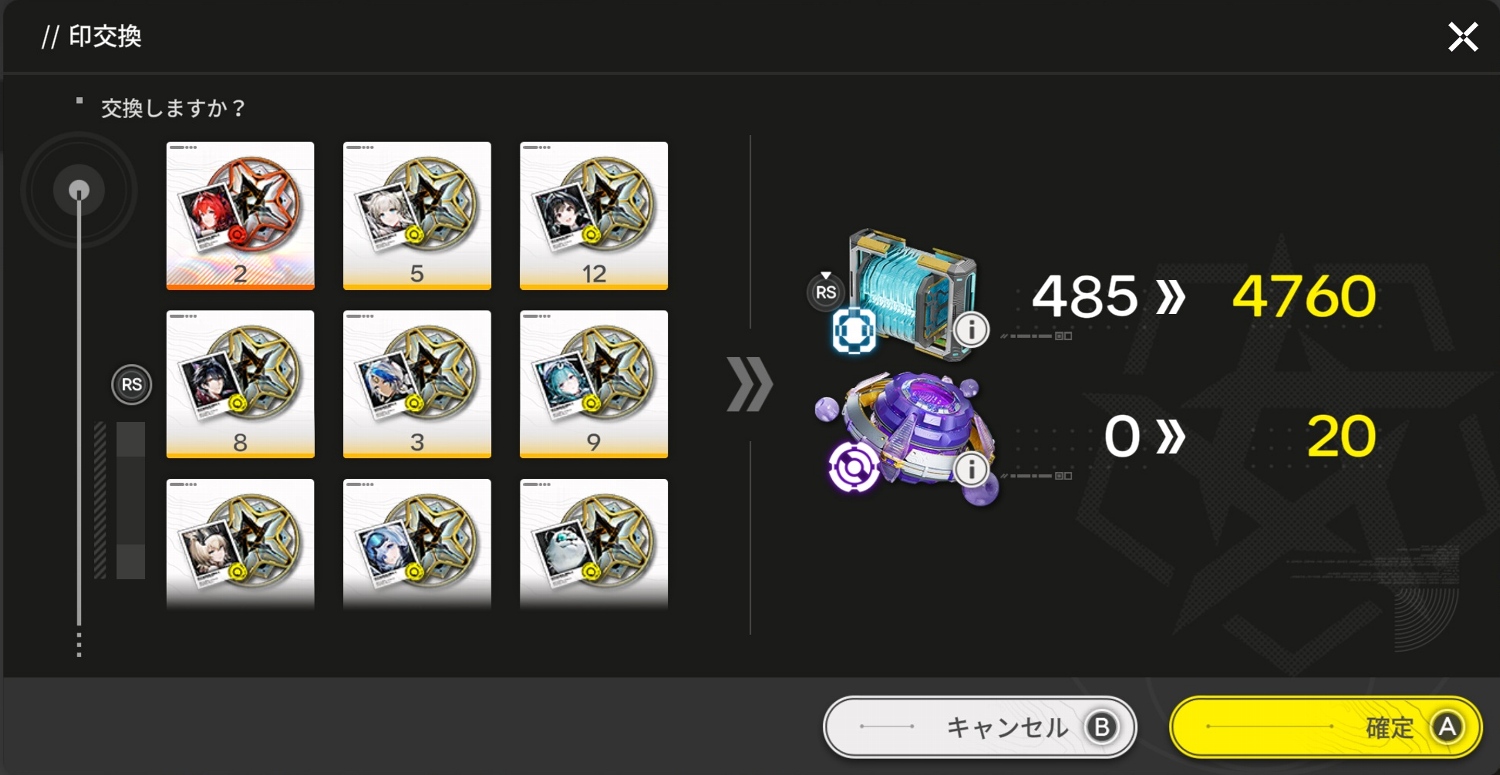The height and width of the screenshot is (775, 1500).
Task: Select the white creature token card
Action: tap(594, 545)
